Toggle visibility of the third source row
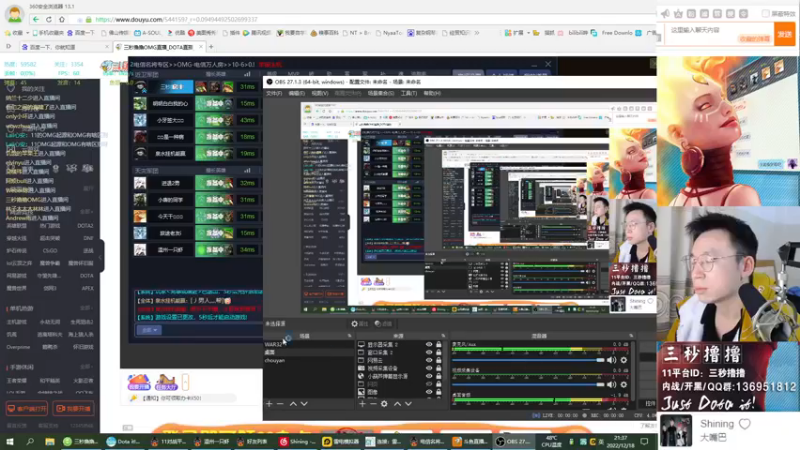 (x=429, y=360)
